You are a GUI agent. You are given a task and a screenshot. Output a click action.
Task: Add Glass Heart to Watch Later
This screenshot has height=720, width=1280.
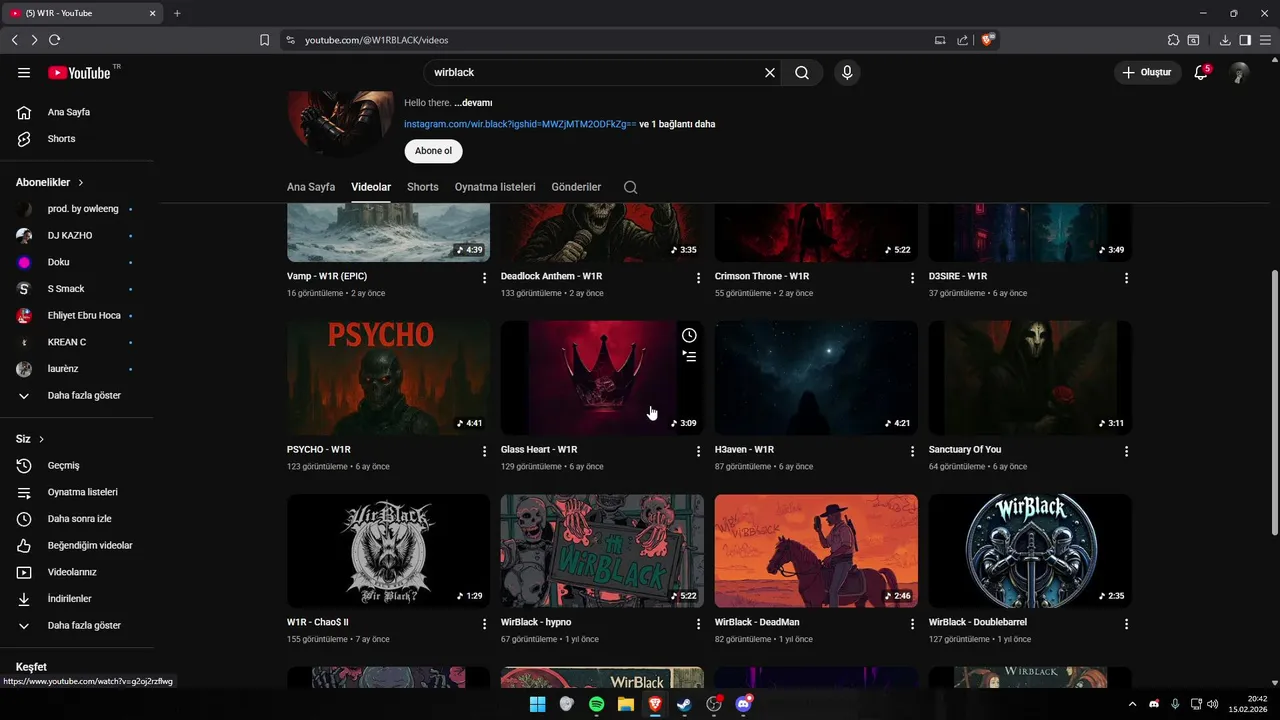point(689,335)
